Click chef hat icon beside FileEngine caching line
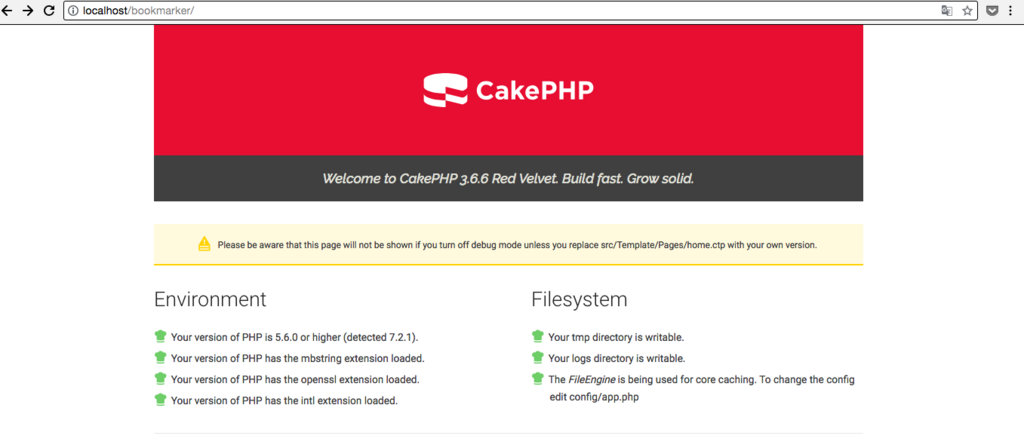 pos(538,378)
